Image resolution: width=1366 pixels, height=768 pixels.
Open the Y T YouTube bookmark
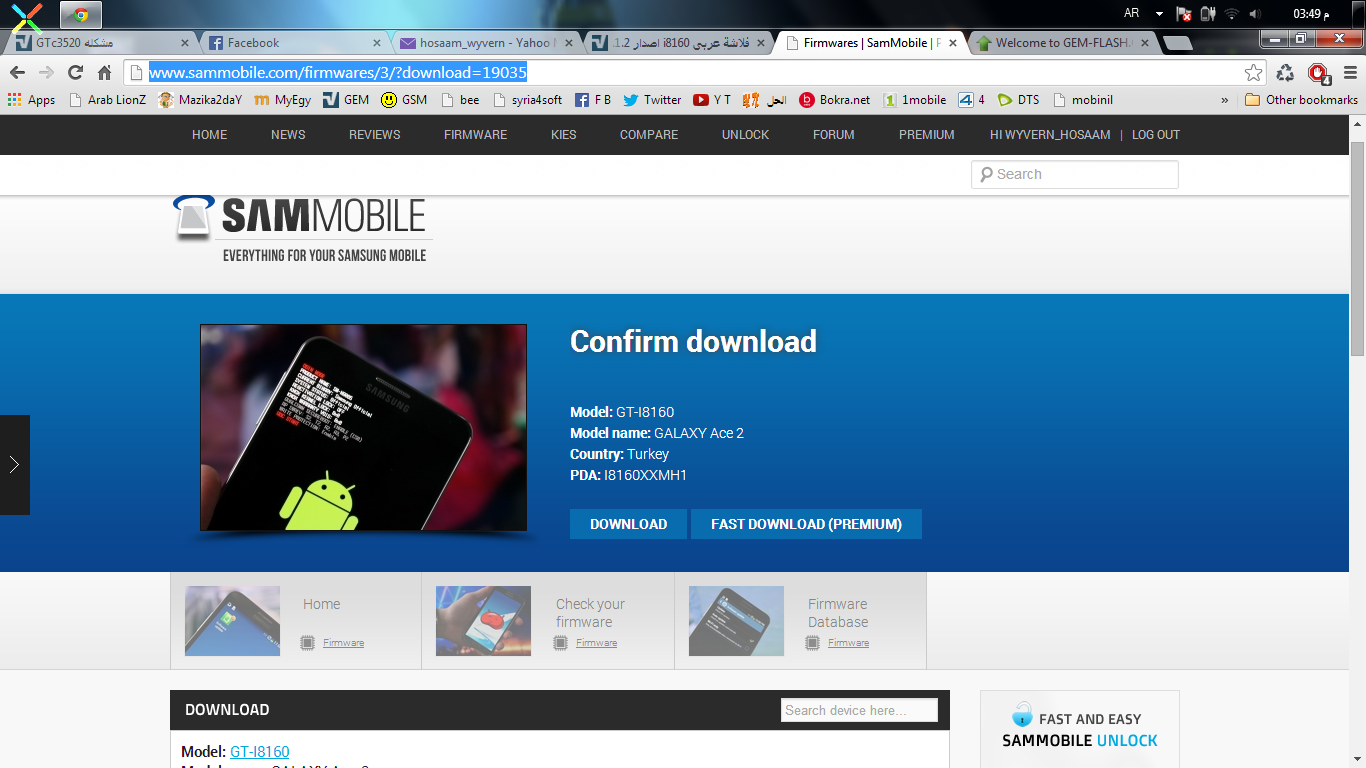[x=712, y=100]
